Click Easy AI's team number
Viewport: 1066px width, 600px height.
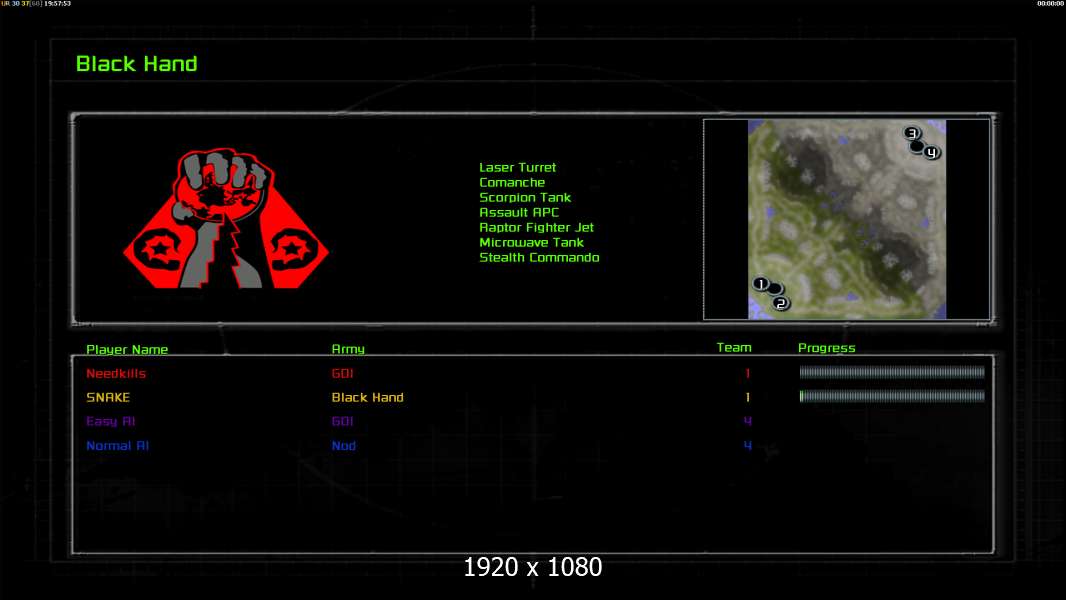point(748,421)
